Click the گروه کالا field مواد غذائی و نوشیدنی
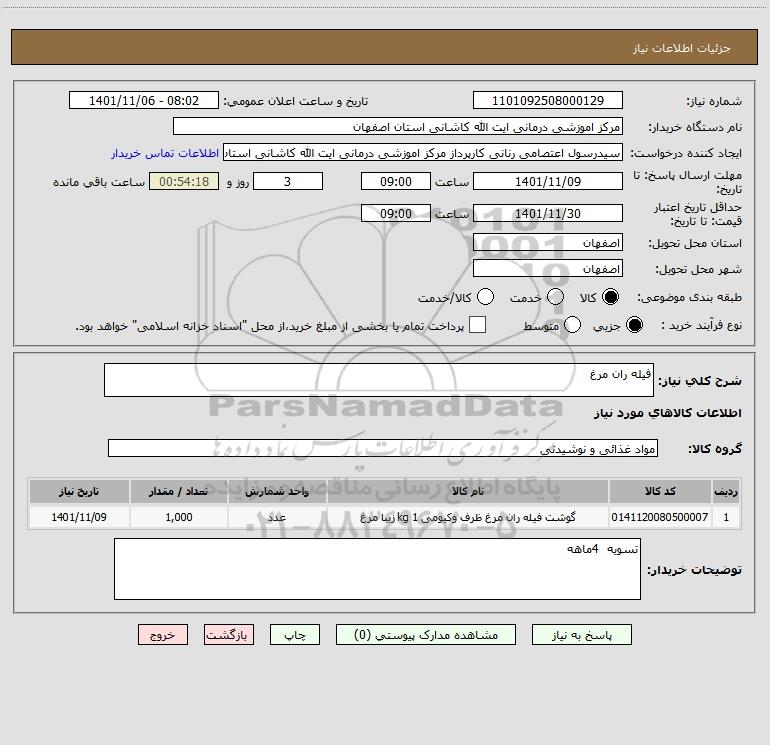This screenshot has width=770, height=745. click(383, 448)
